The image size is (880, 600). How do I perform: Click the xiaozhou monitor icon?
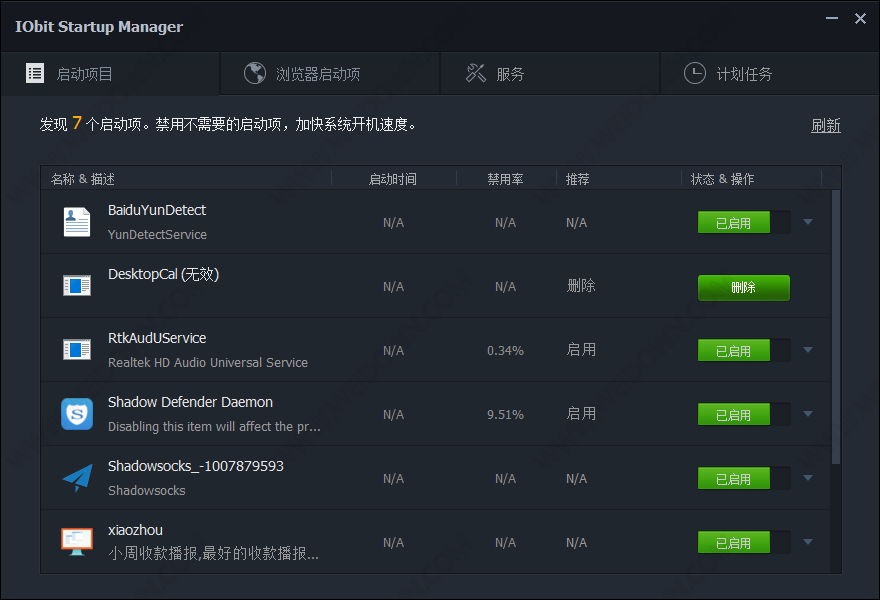(x=77, y=542)
